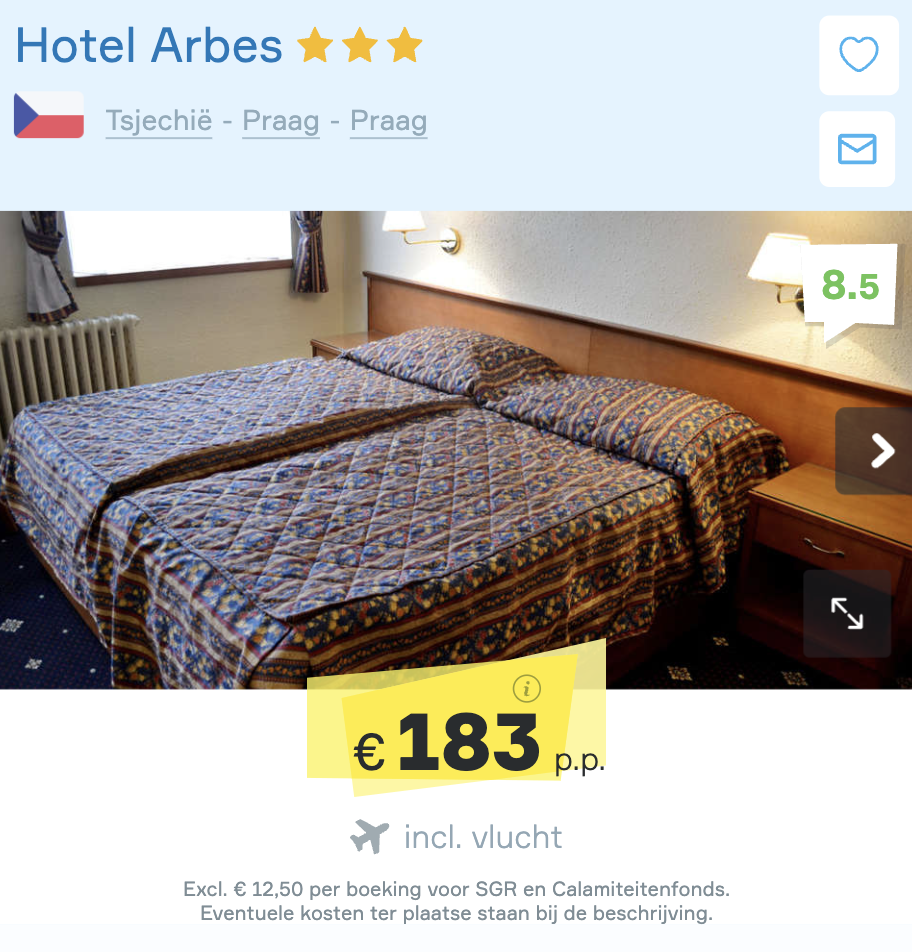
Task: Open the photo in fullscreen view
Action: click(x=847, y=613)
